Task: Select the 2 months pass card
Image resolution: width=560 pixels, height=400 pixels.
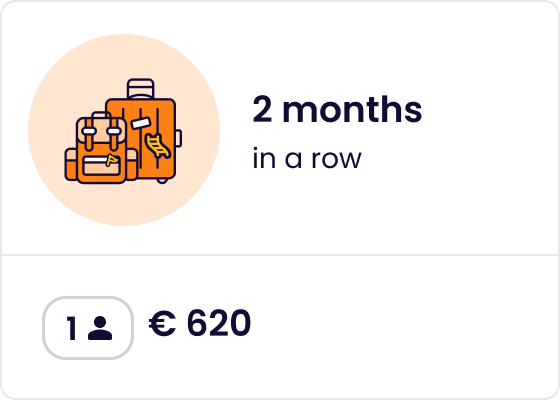Action: pyautogui.click(x=280, y=200)
